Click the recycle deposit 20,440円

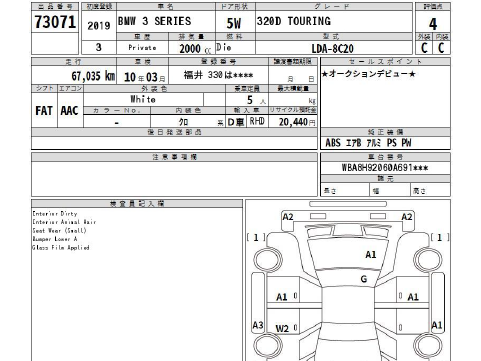click(x=297, y=122)
